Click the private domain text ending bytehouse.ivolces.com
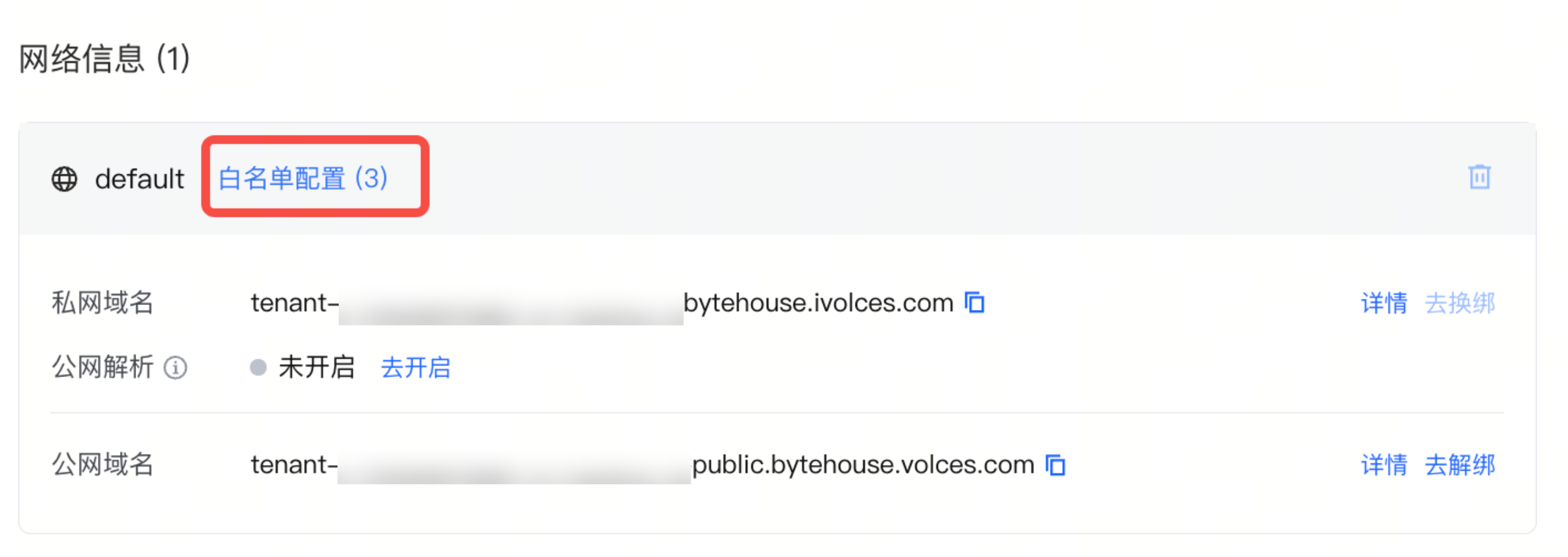The width and height of the screenshot is (1568, 557). coord(818,303)
